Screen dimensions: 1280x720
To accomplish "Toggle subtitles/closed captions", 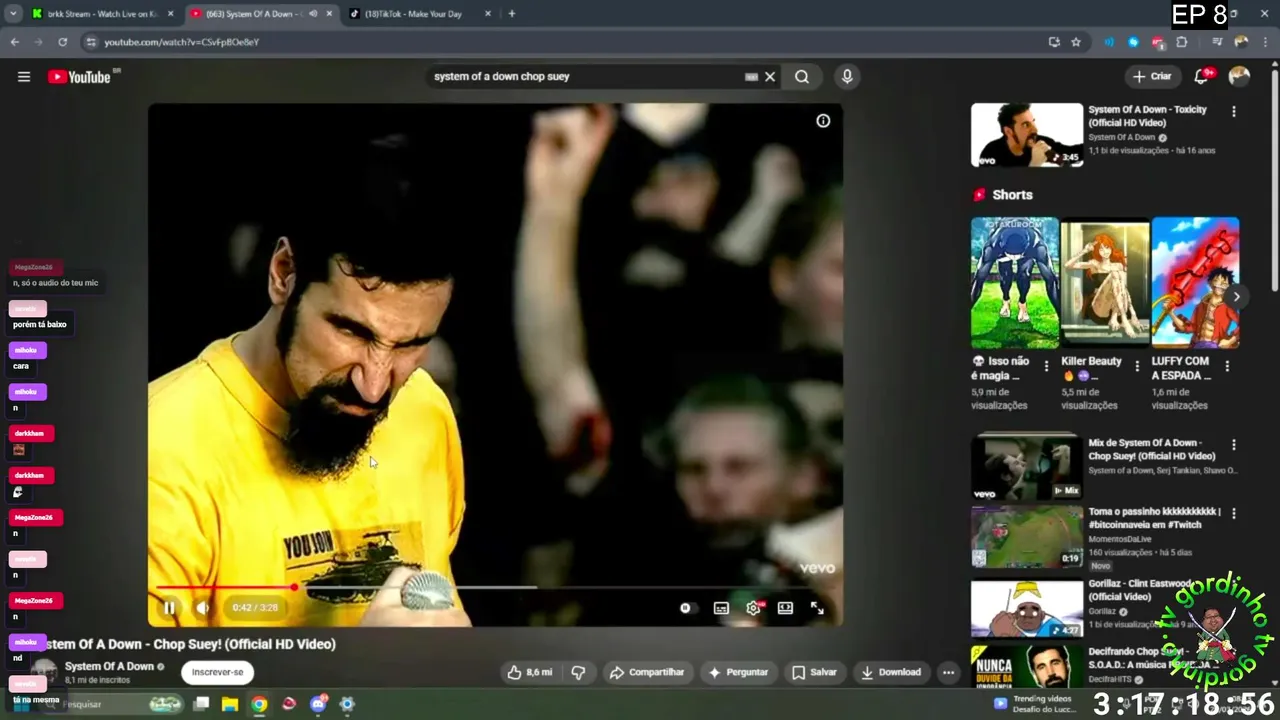I will 721,608.
